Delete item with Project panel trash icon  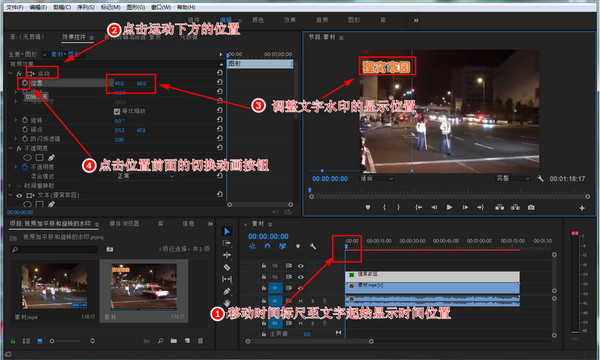point(201,341)
